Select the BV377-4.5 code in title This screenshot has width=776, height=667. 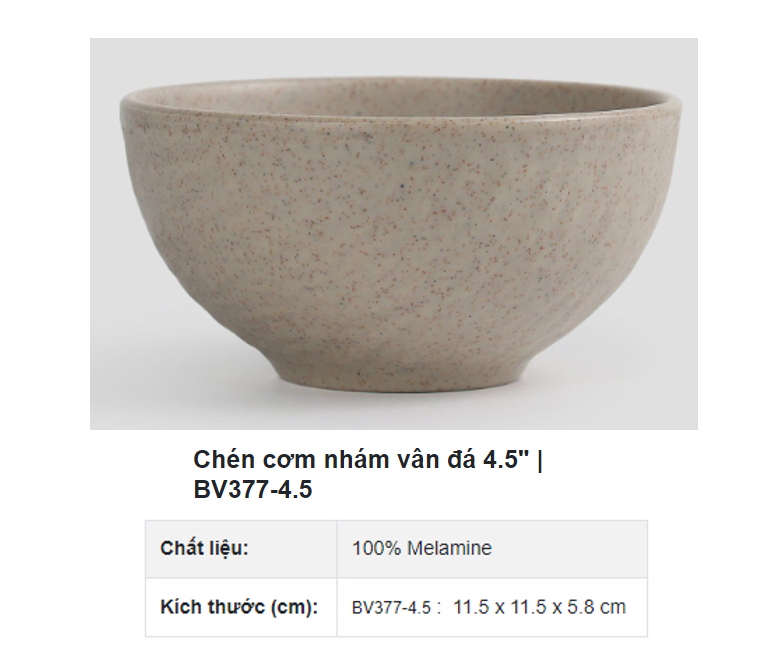point(253,490)
